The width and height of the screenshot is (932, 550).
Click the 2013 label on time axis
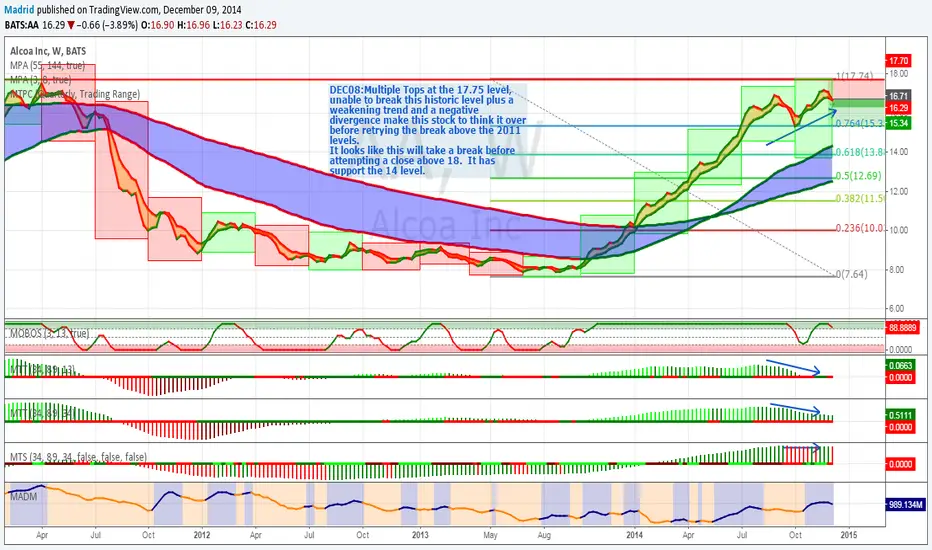coord(420,535)
